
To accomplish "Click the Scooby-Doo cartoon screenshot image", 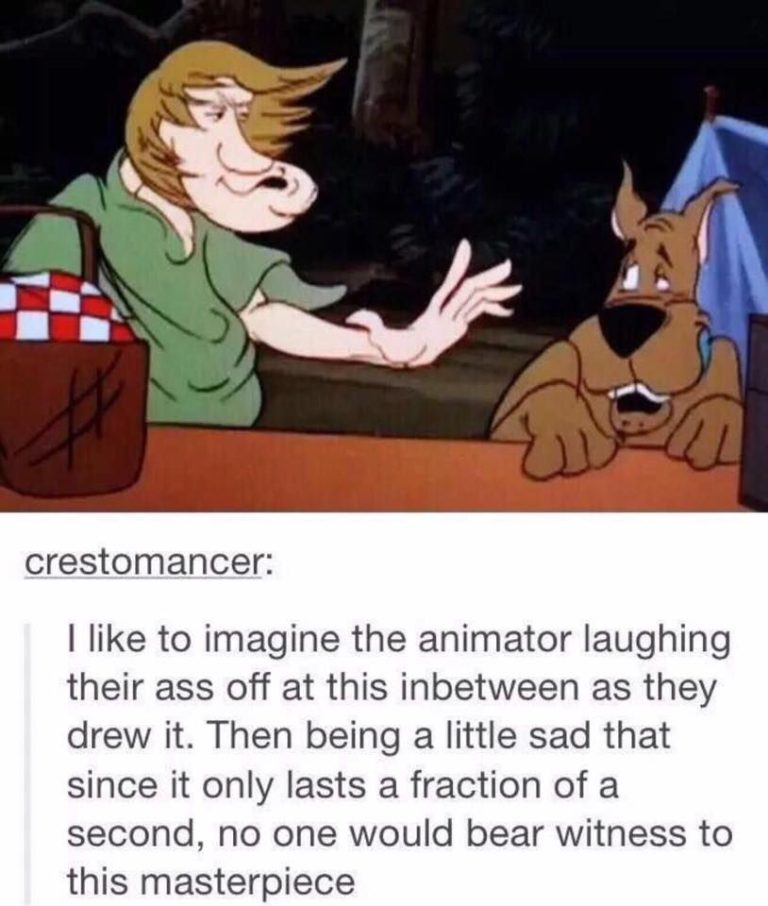I will tap(384, 255).
